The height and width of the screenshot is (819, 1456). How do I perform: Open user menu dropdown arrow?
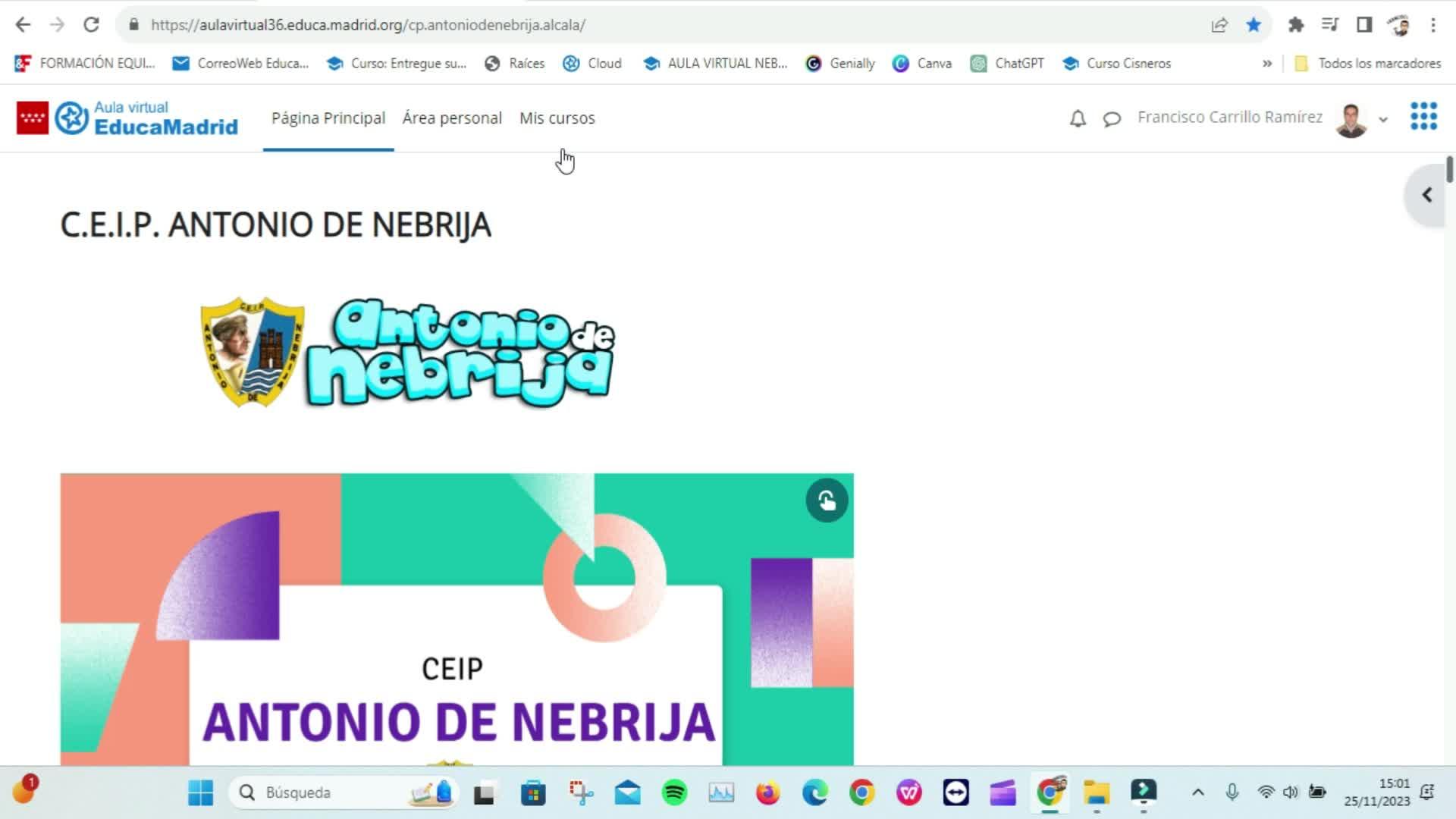click(x=1383, y=119)
